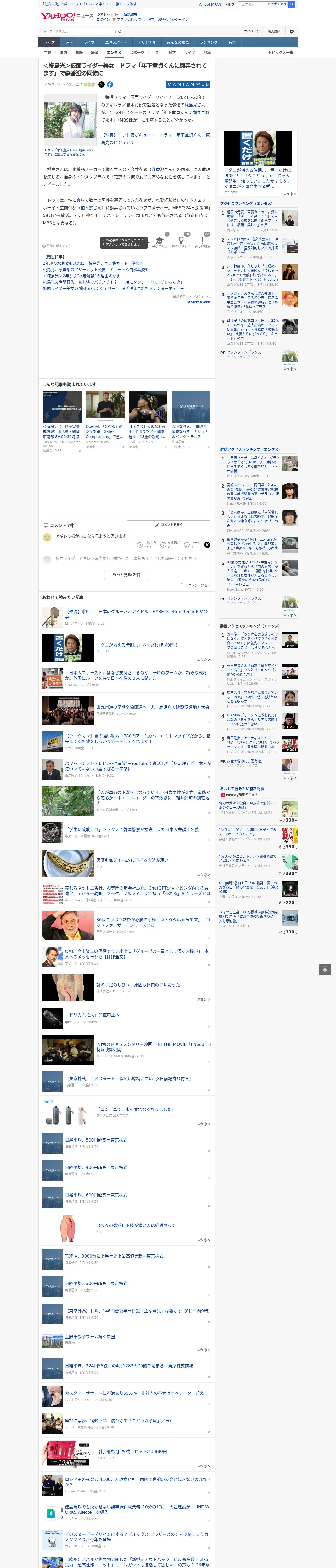Image resolution: width=336 pixels, height=1568 pixels.
Task: Share the article on X
Action: click(x=101, y=85)
